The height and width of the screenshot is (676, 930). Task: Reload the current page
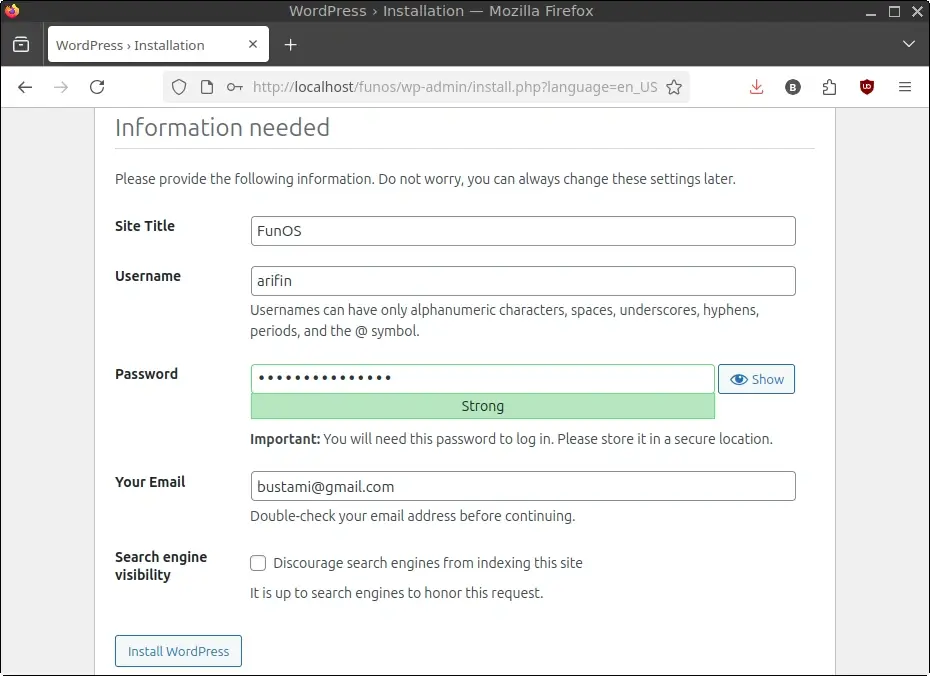97,87
